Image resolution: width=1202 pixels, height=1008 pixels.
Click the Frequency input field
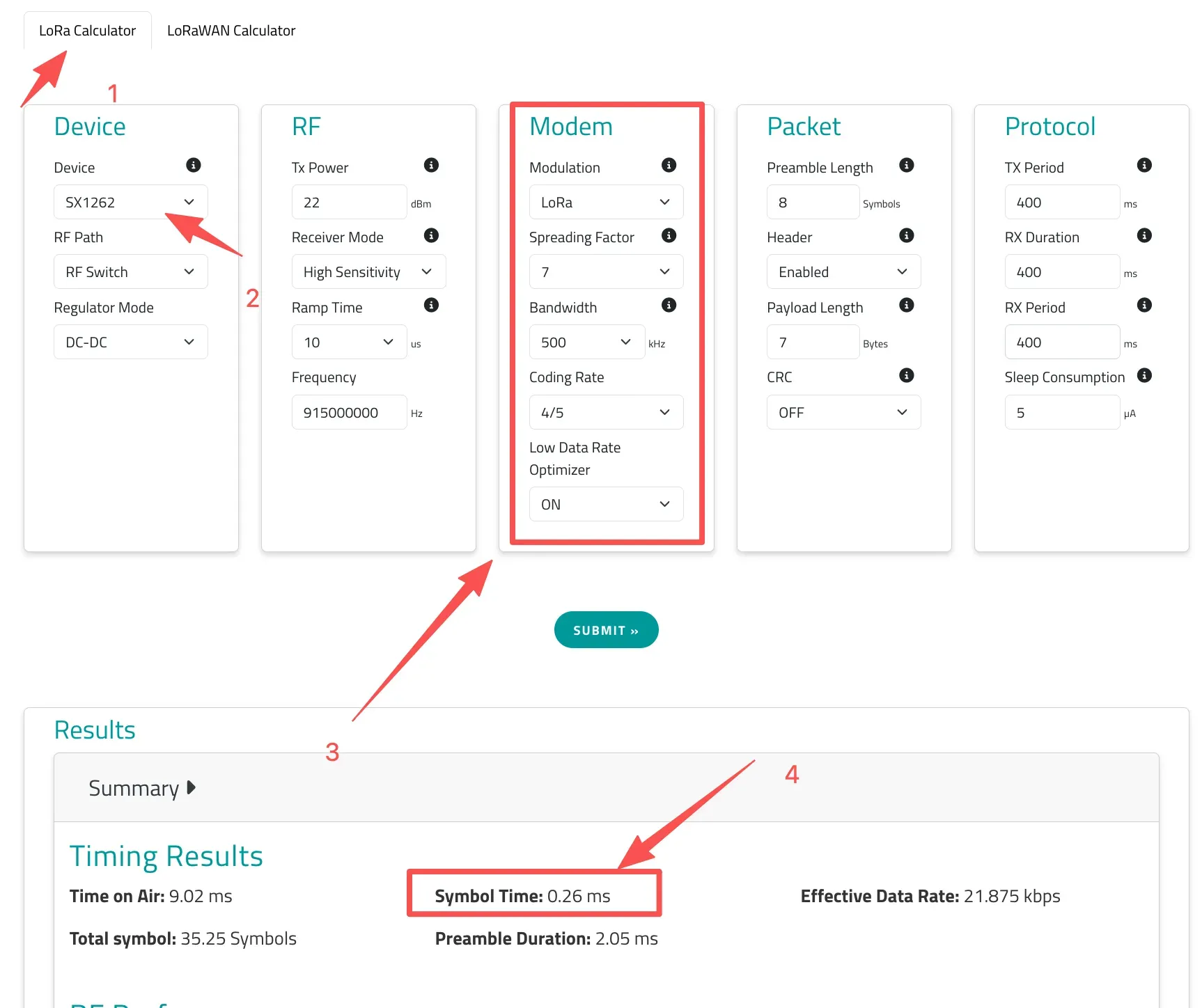349,412
